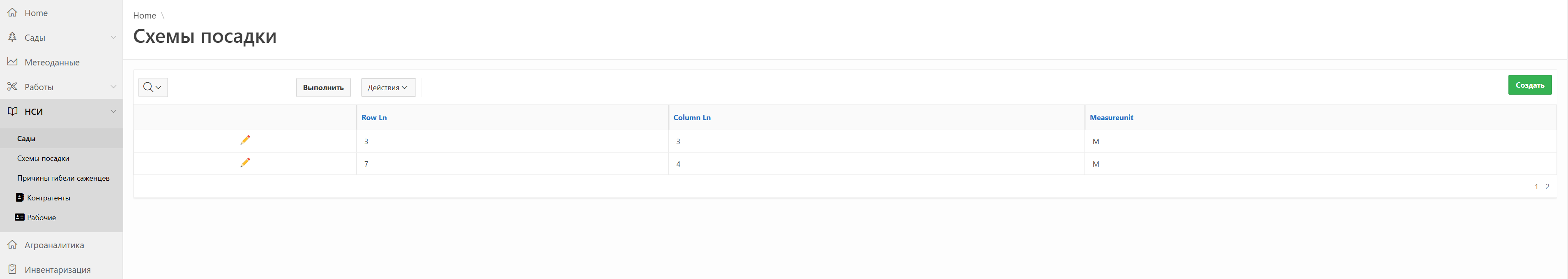1568x279 pixels.
Task: Click the Контрагенты contact book icon
Action: click(19, 198)
